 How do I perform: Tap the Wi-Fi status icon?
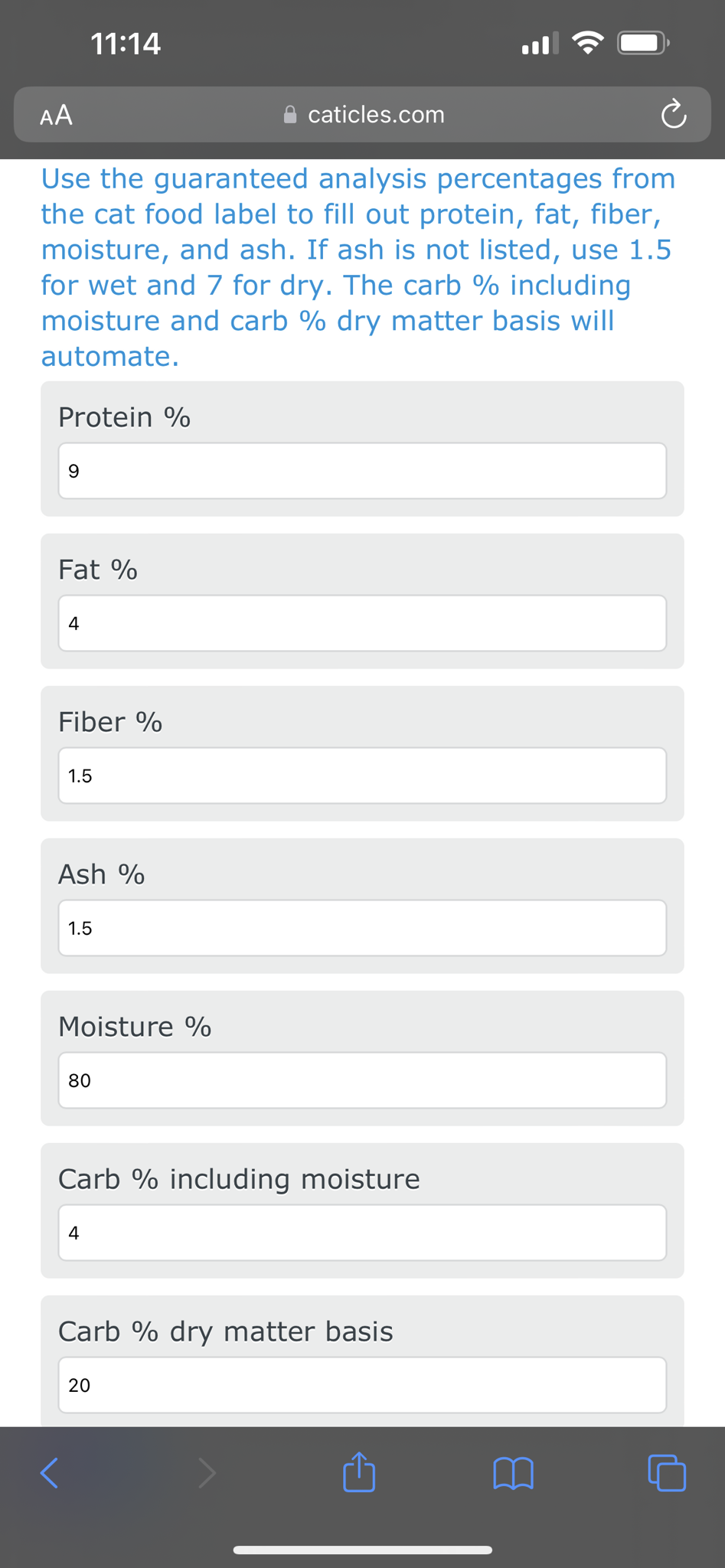point(587,43)
